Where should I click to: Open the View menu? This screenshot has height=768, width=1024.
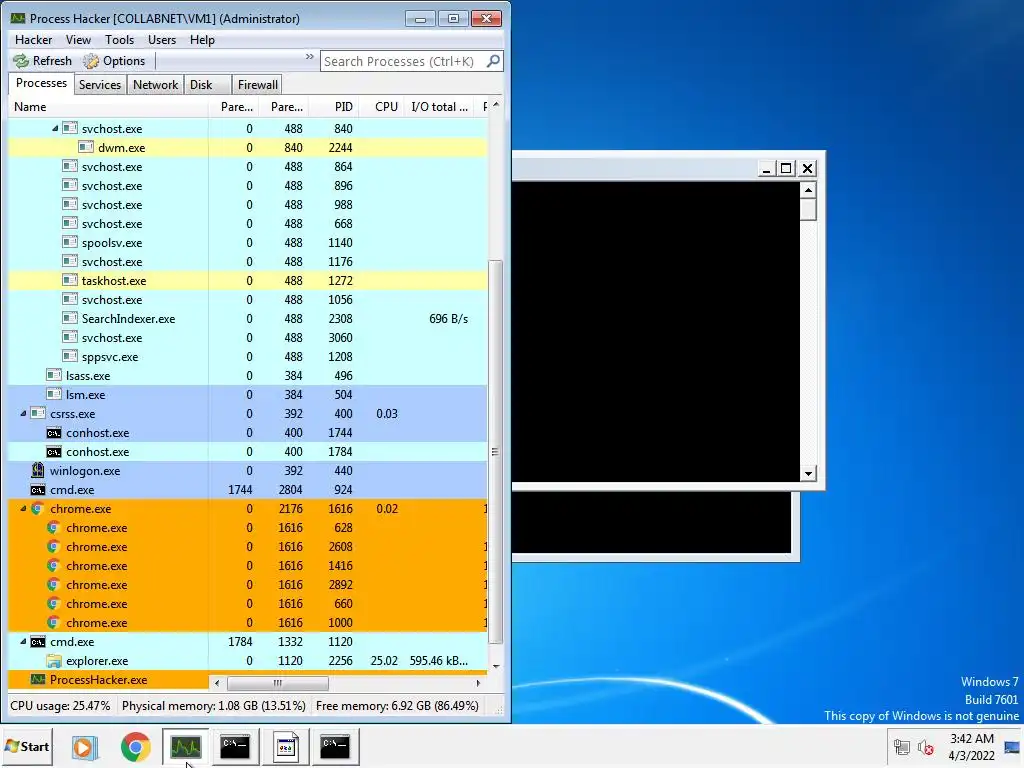[x=78, y=40]
